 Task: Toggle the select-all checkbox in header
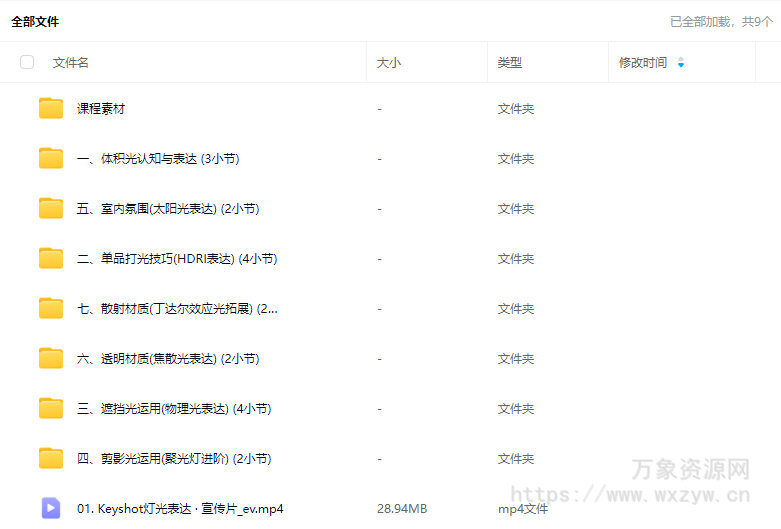27,62
